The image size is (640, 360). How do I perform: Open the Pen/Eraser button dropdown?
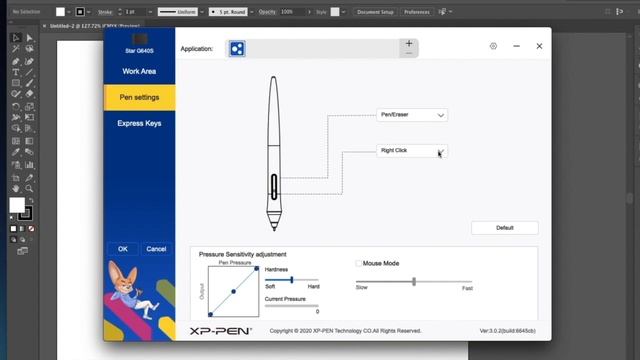tap(412, 115)
